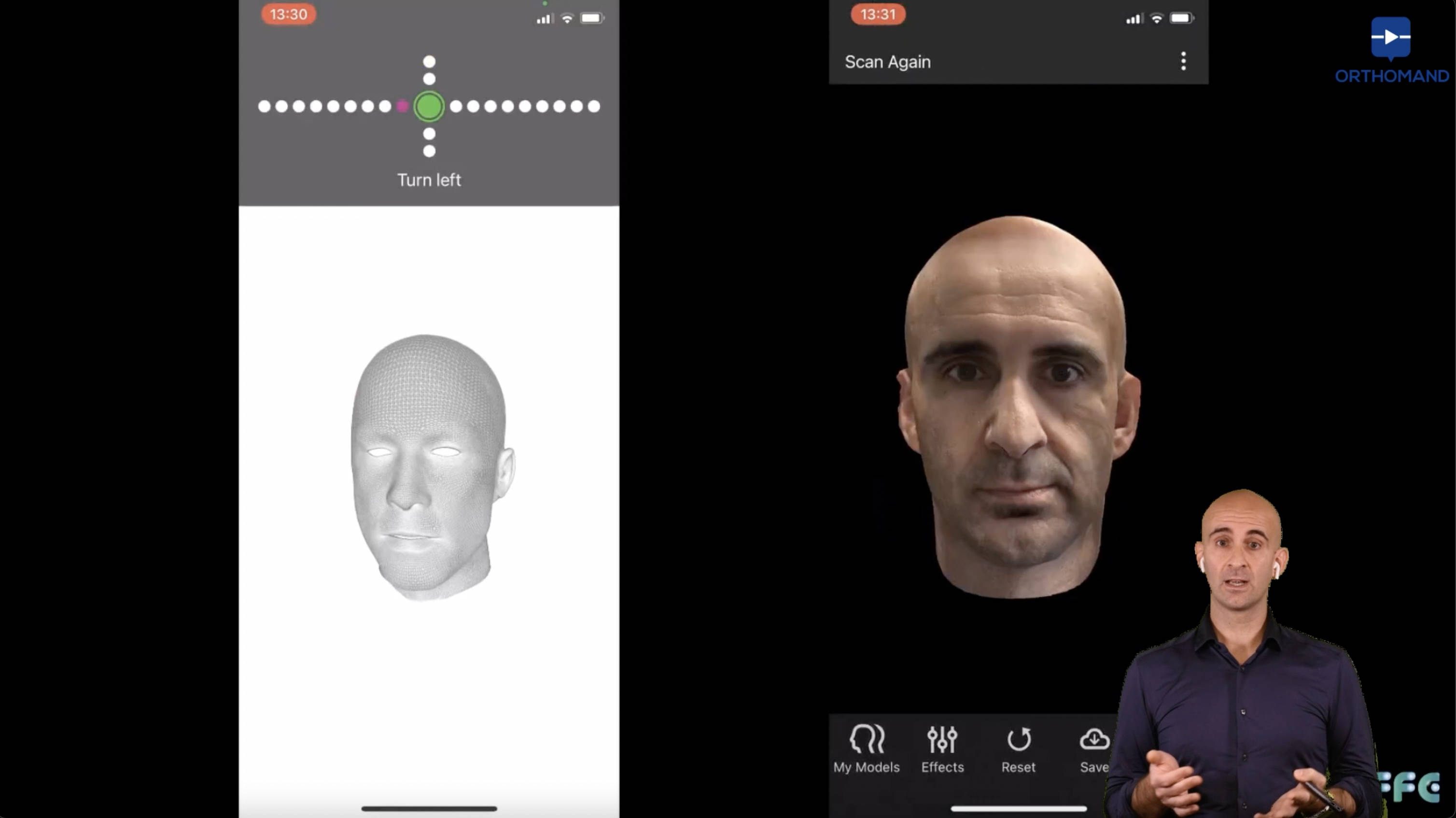The height and width of the screenshot is (818, 1456).
Task: Tap the bottommost vertical white dot
Action: click(x=429, y=151)
